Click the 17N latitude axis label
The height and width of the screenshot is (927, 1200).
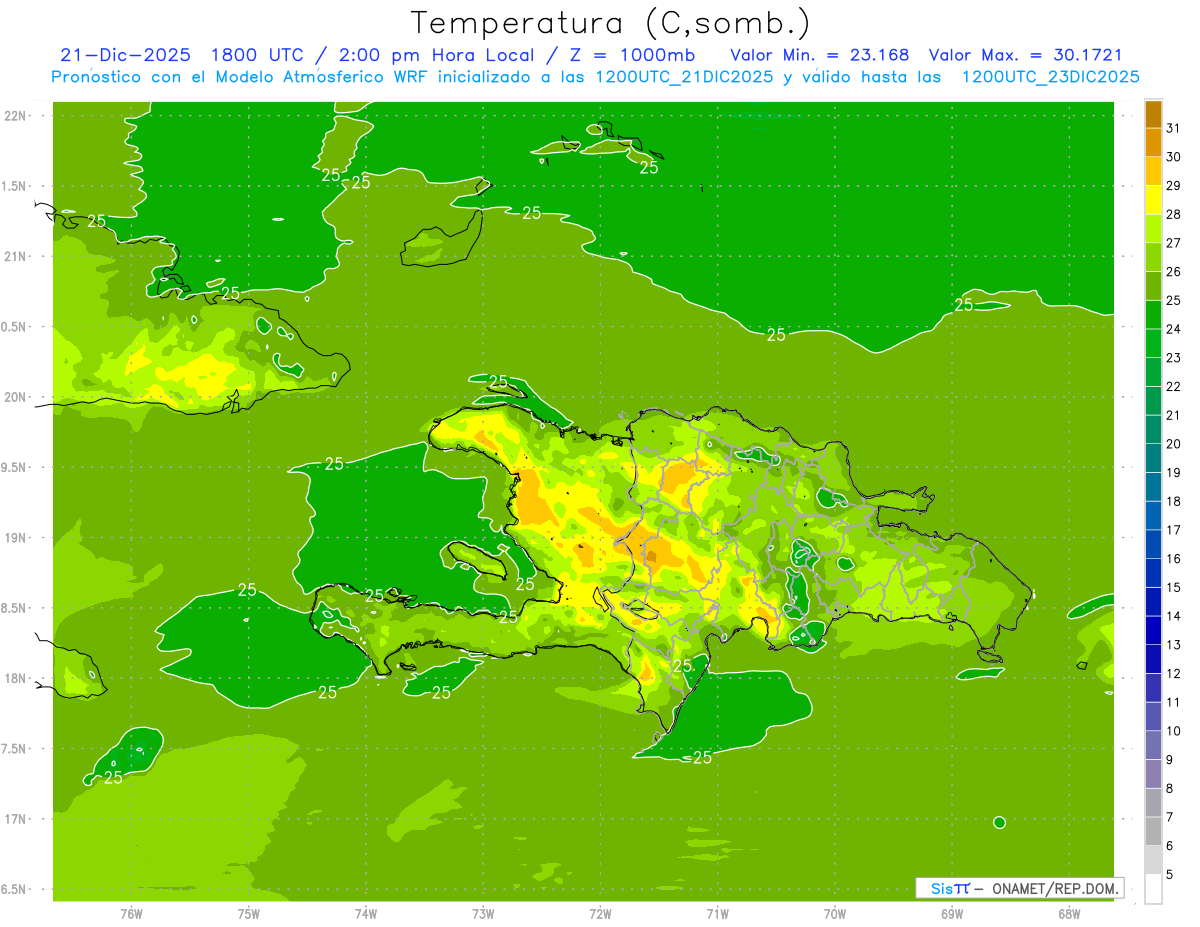(x=16, y=819)
